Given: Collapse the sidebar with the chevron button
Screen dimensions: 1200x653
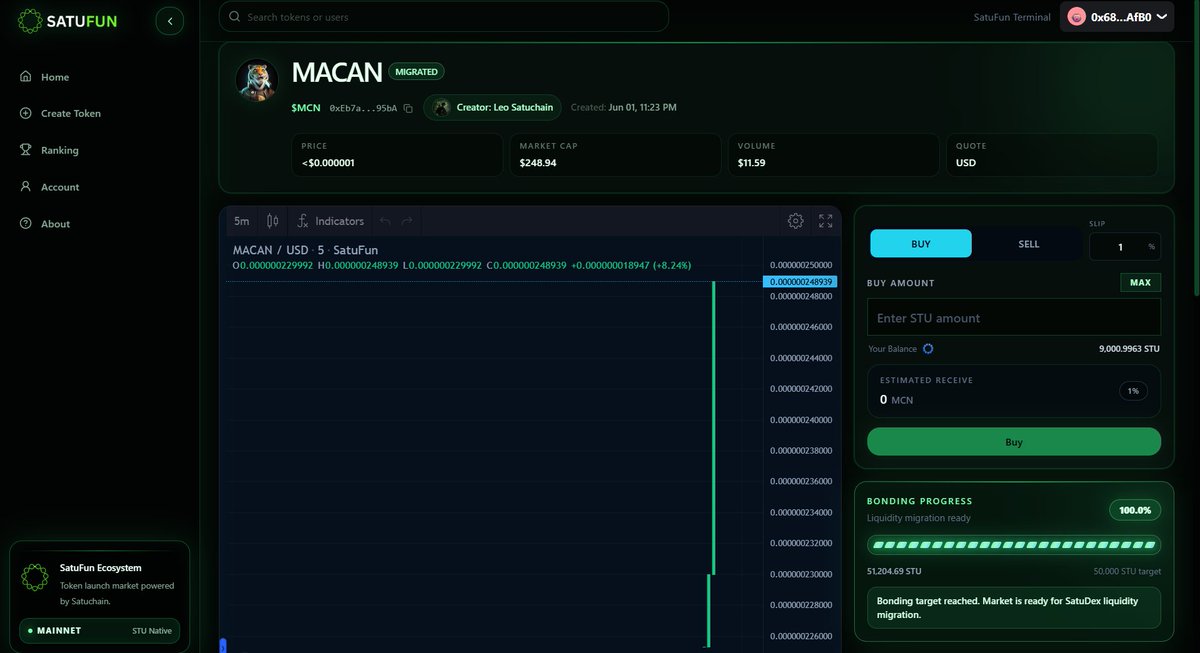Looking at the screenshot, I should pos(170,21).
